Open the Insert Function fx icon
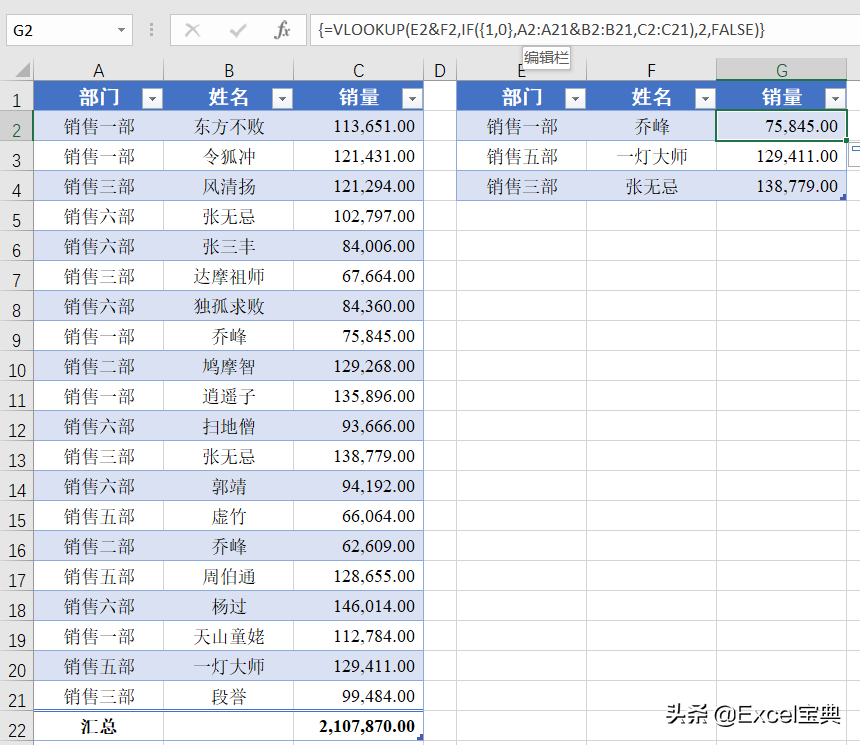 point(282,30)
